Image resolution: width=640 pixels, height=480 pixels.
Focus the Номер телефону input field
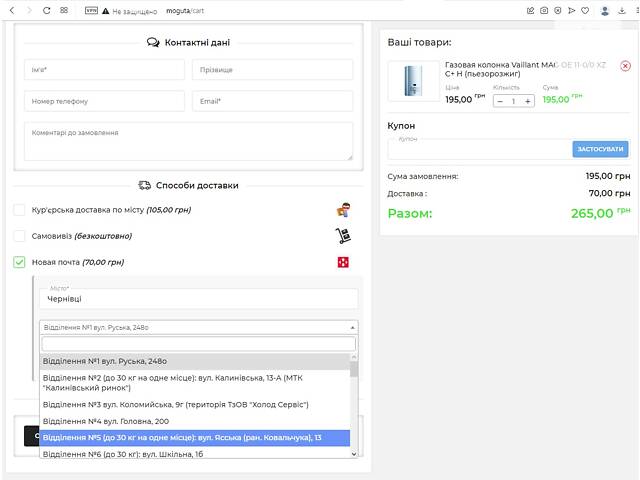point(104,101)
